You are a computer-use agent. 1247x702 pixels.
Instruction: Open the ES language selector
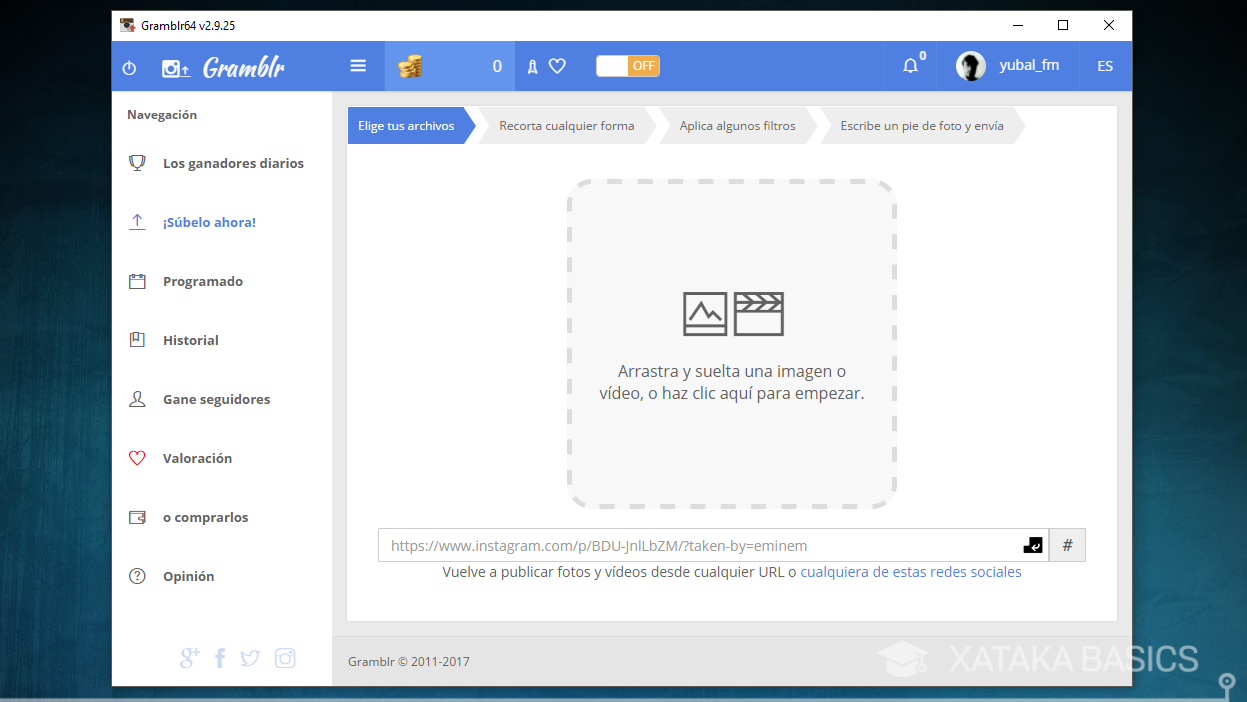tap(1104, 65)
